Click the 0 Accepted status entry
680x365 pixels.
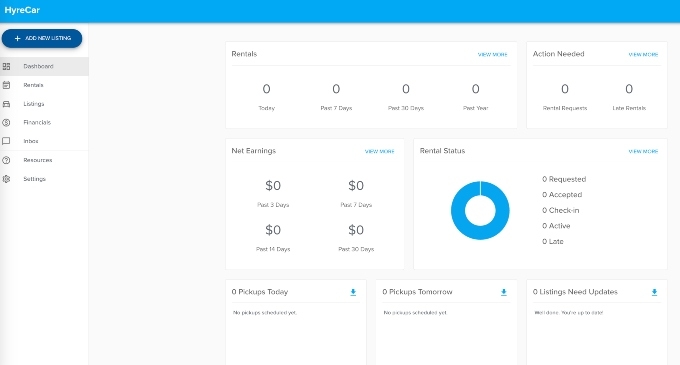click(x=562, y=195)
